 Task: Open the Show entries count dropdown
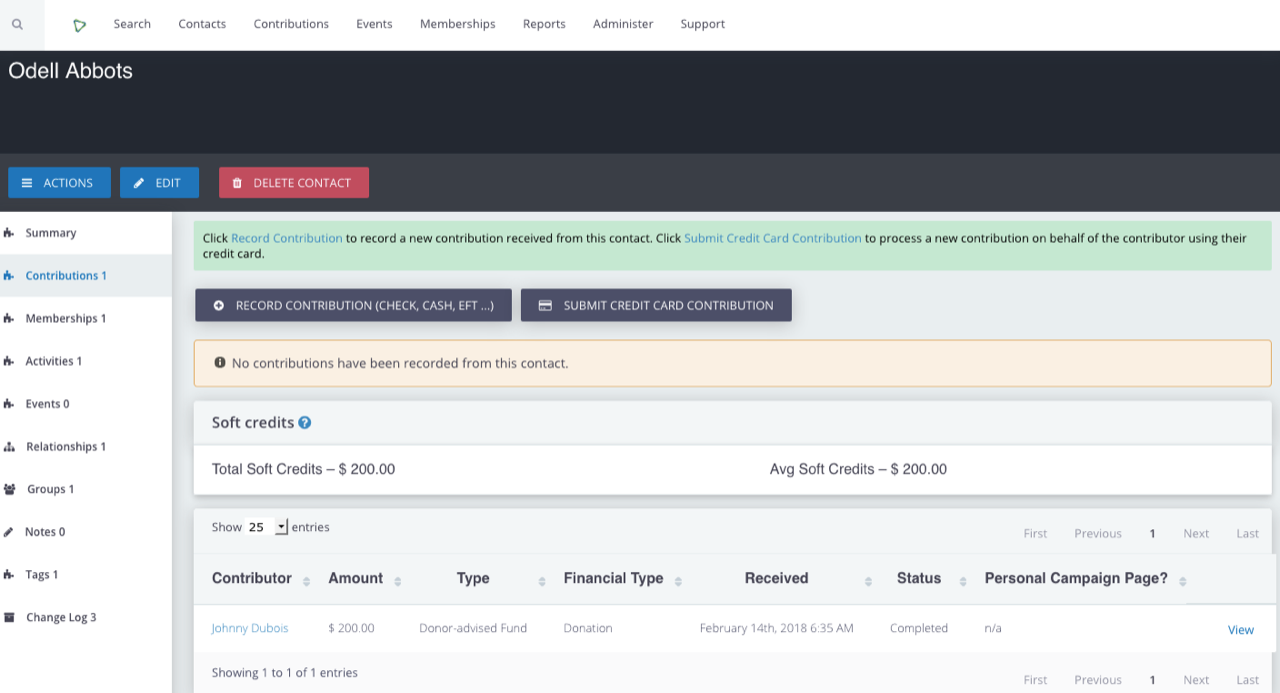click(x=267, y=527)
